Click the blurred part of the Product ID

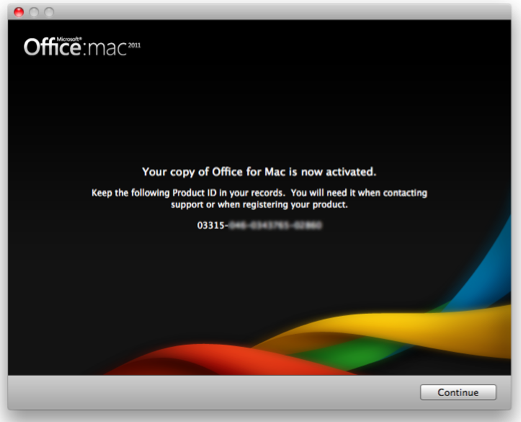point(275,225)
